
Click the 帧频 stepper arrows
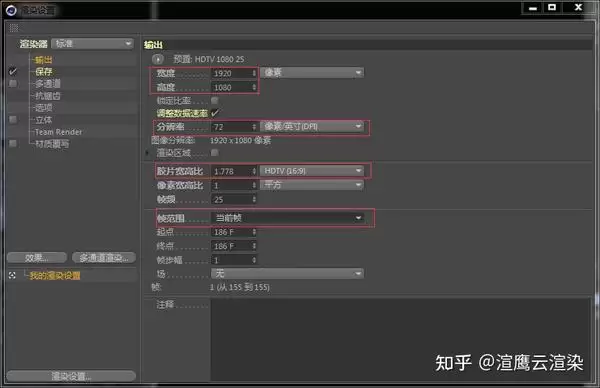[x=254, y=199]
